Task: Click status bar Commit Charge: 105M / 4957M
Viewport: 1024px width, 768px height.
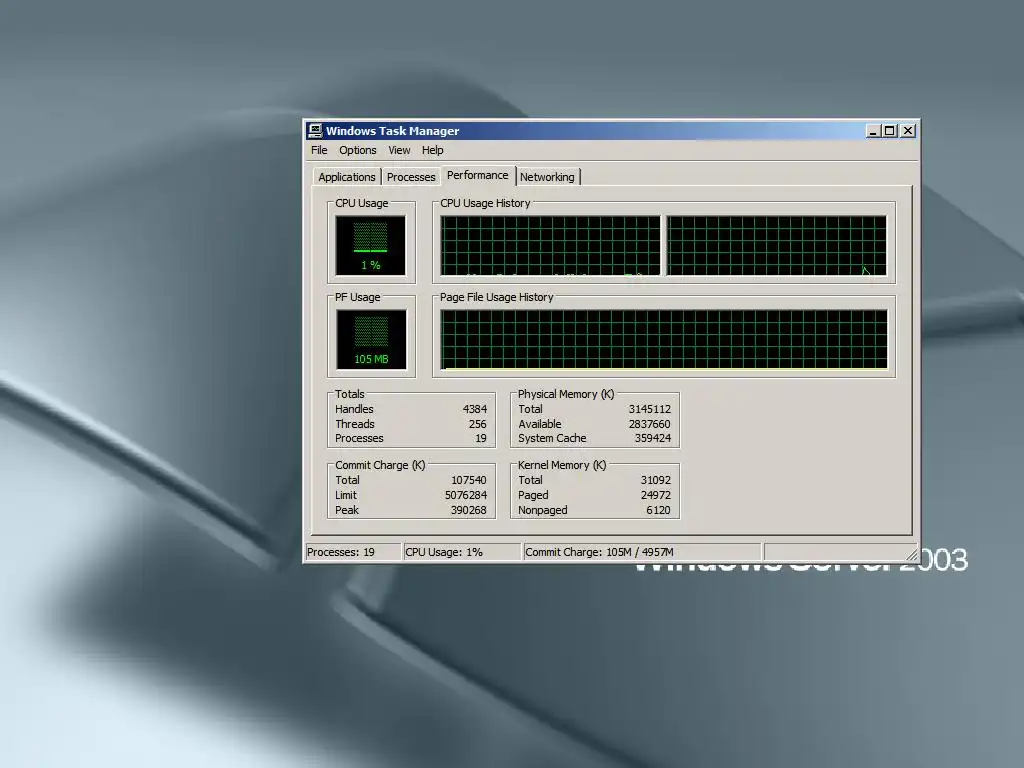Action: [643, 552]
